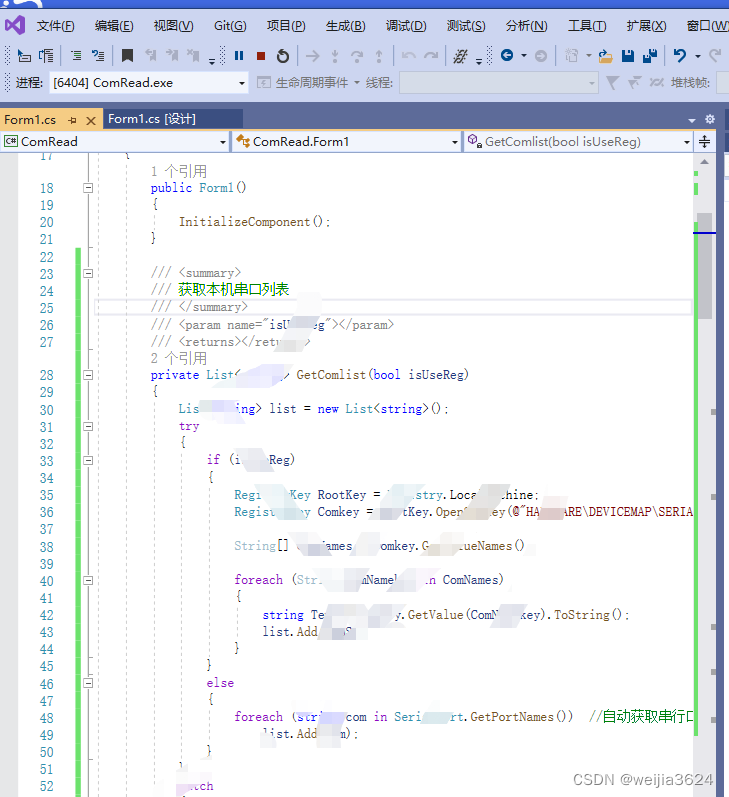Collapse the try block on line 31

88,426
